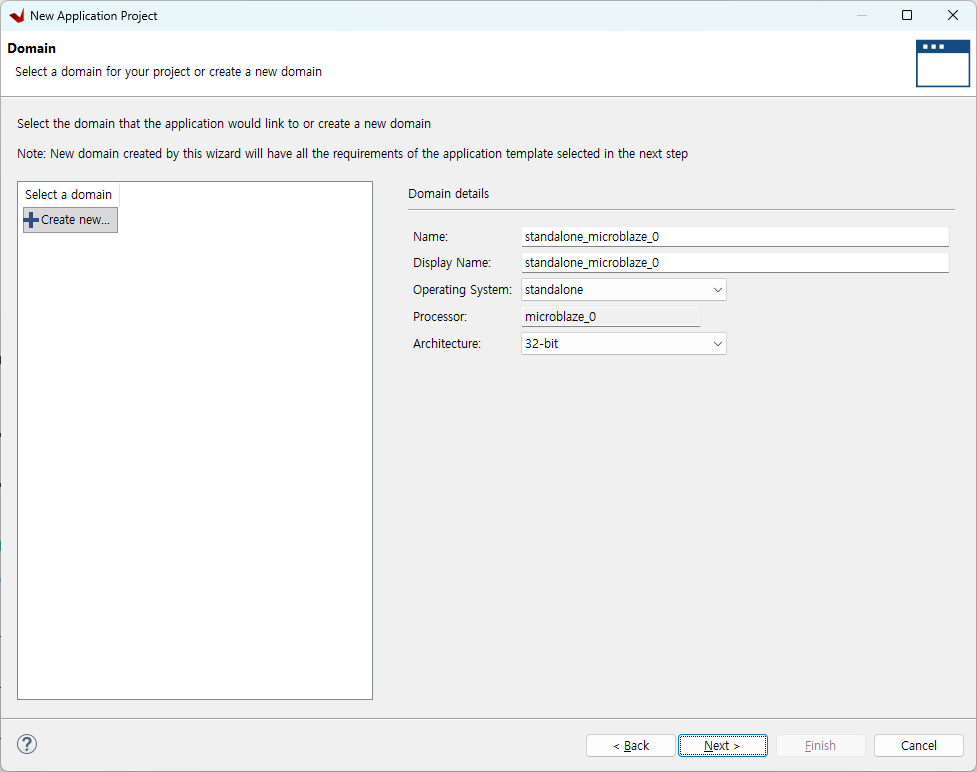Viewport: 977px width, 772px height.
Task: Focus the Display Name input field
Action: coord(734,263)
